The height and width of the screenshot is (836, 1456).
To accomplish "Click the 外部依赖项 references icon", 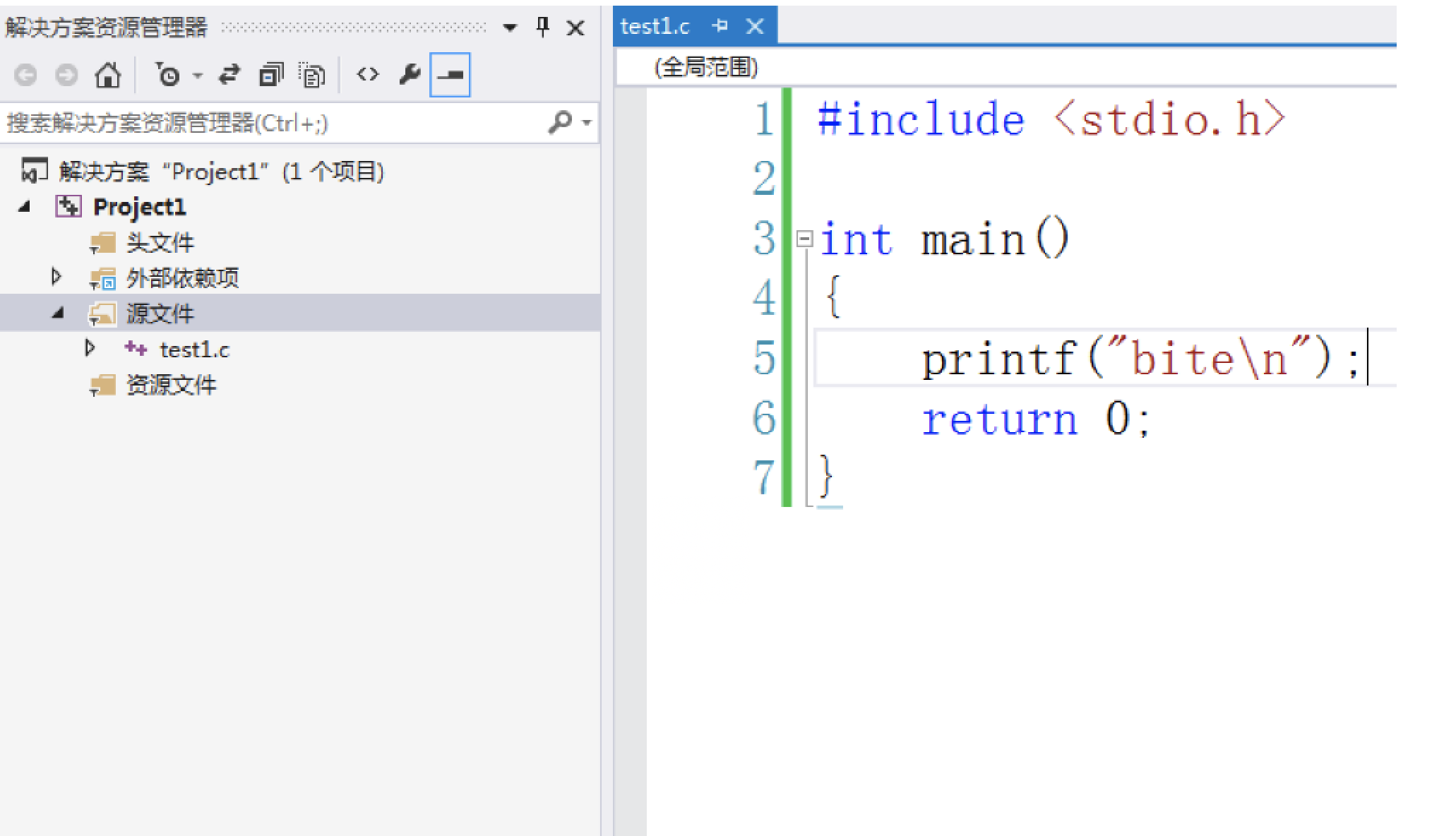I will click(x=103, y=279).
